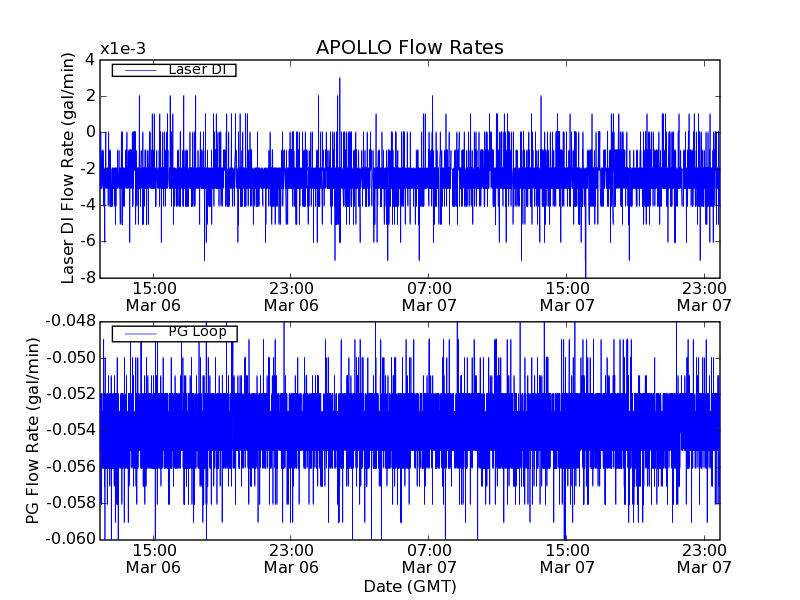Screen dimensions: 800x600
Task: Select the "-0.058" PG axis tick
Action: pos(70,503)
